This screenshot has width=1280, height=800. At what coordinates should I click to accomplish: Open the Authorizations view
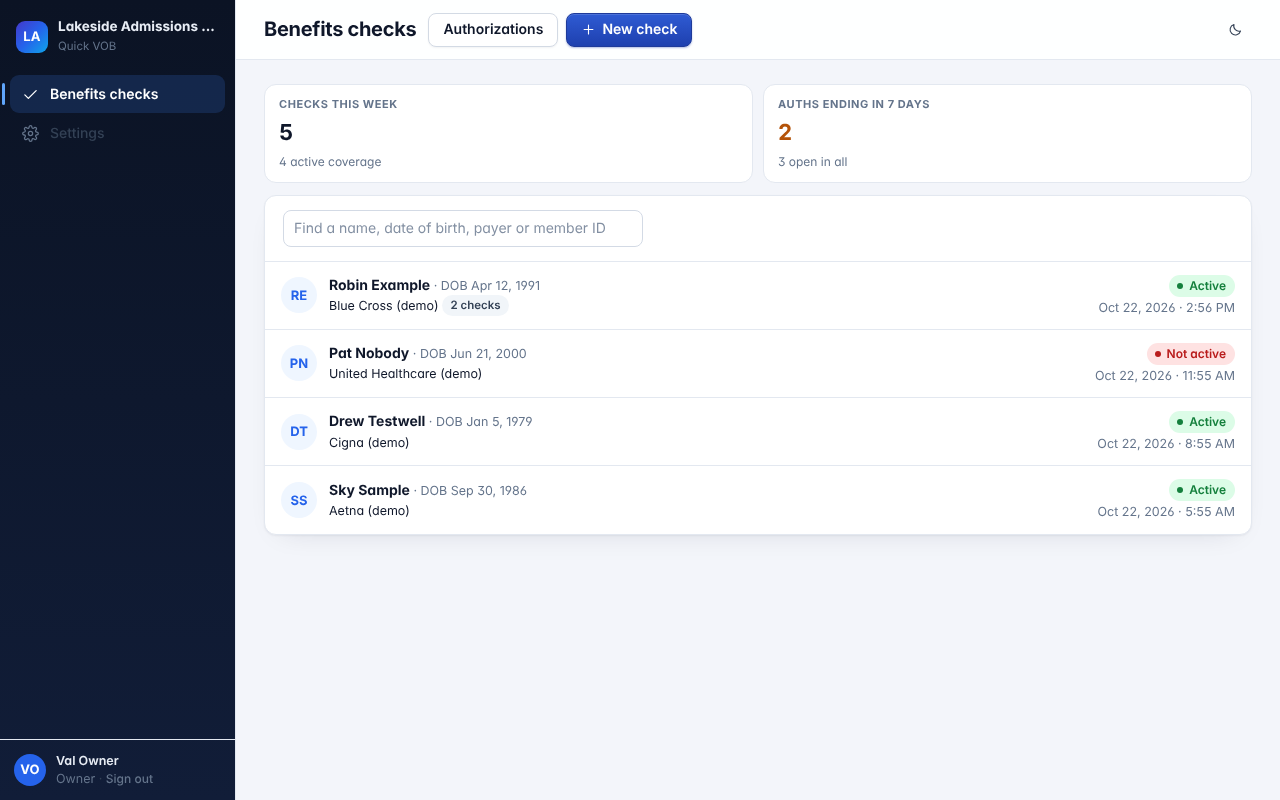[x=493, y=30]
